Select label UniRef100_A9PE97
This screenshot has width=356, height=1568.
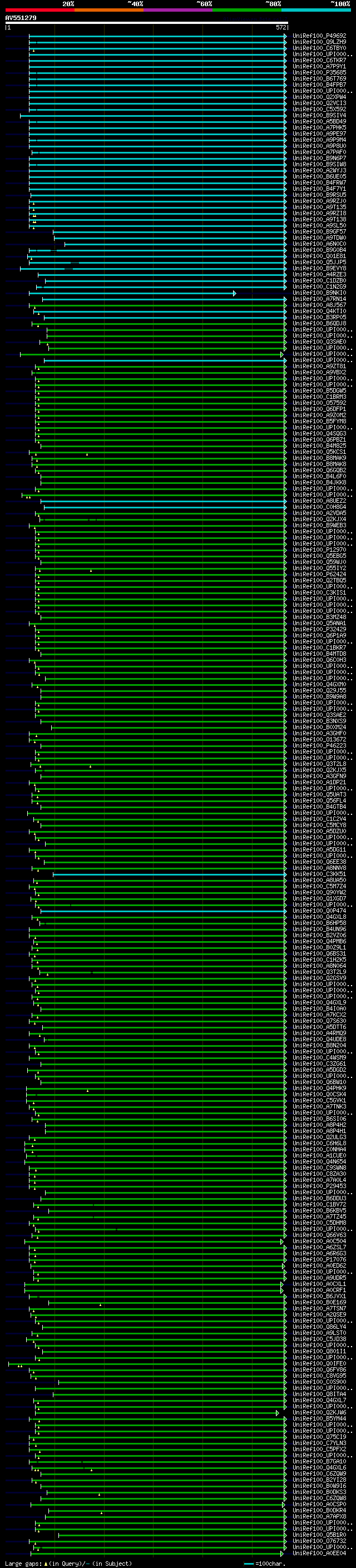point(319,134)
